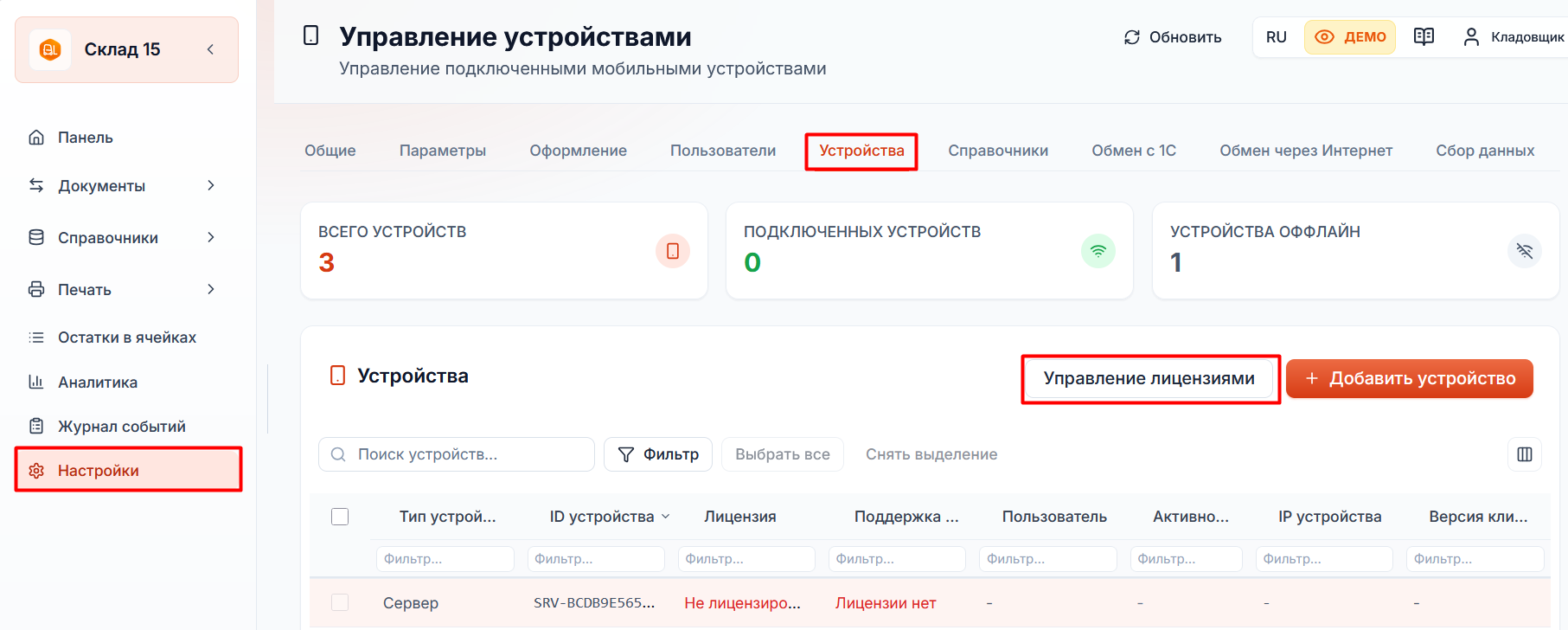Switch to the Параметры tab

443,151
